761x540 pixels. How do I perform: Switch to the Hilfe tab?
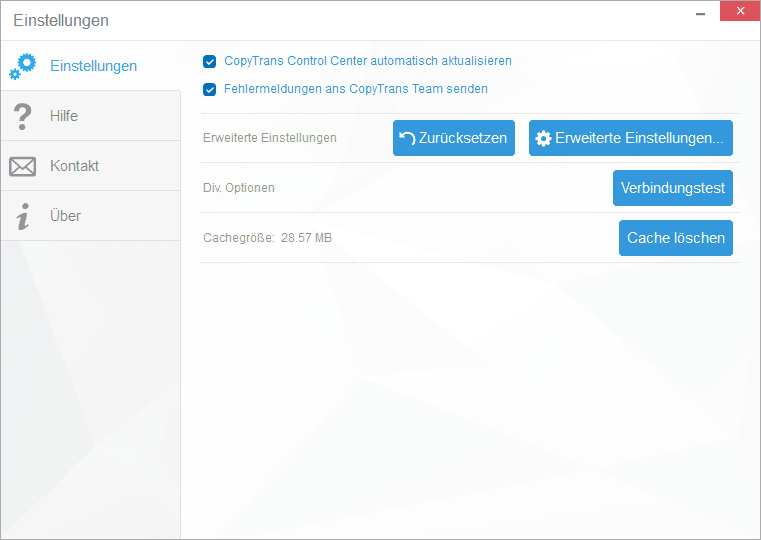pyautogui.click(x=91, y=116)
